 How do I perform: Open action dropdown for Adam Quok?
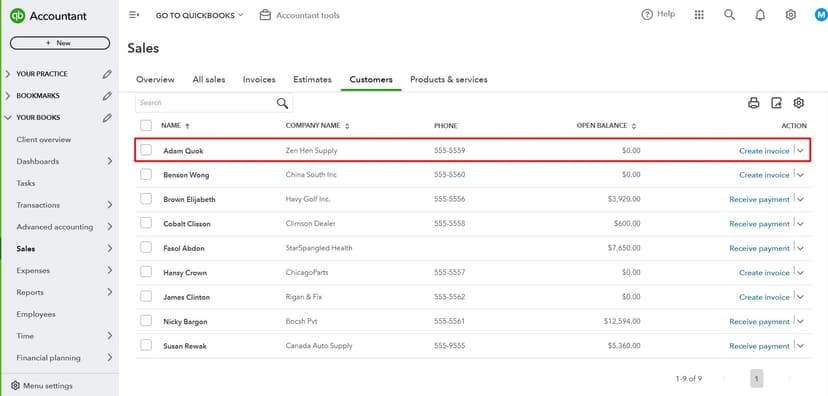(801, 150)
